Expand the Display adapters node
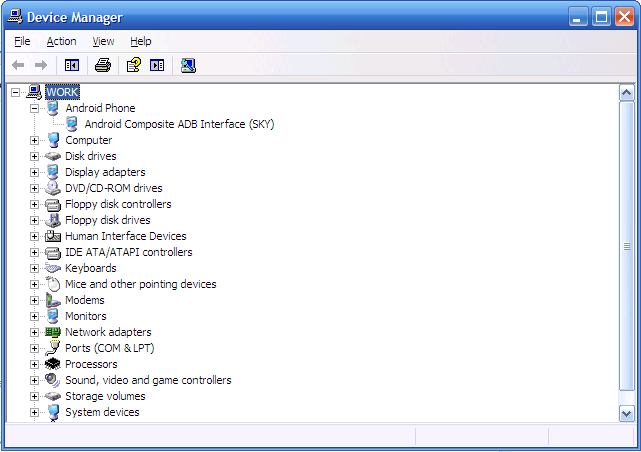The width and height of the screenshot is (641, 452). point(34,172)
